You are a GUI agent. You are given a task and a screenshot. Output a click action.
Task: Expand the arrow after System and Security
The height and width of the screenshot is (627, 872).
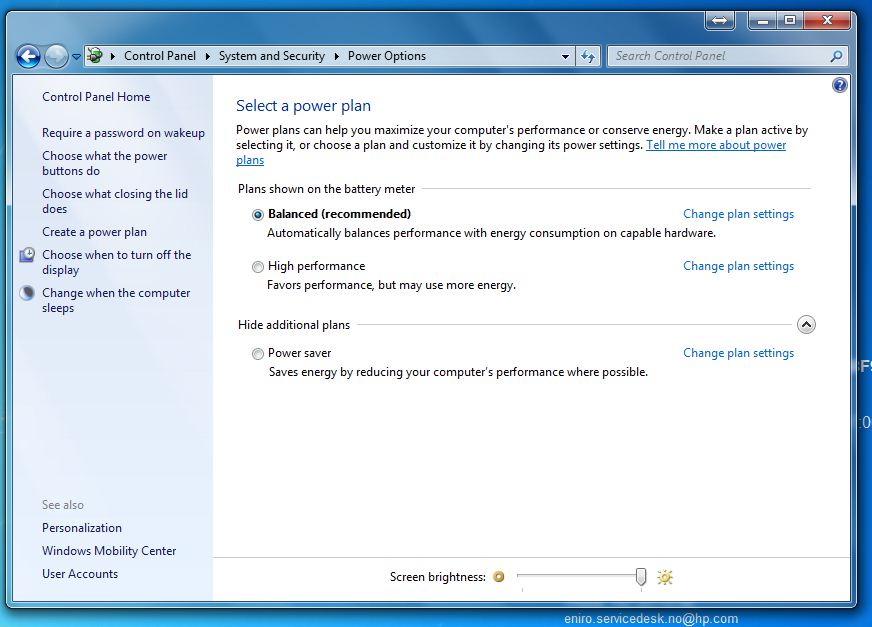pyautogui.click(x=336, y=56)
